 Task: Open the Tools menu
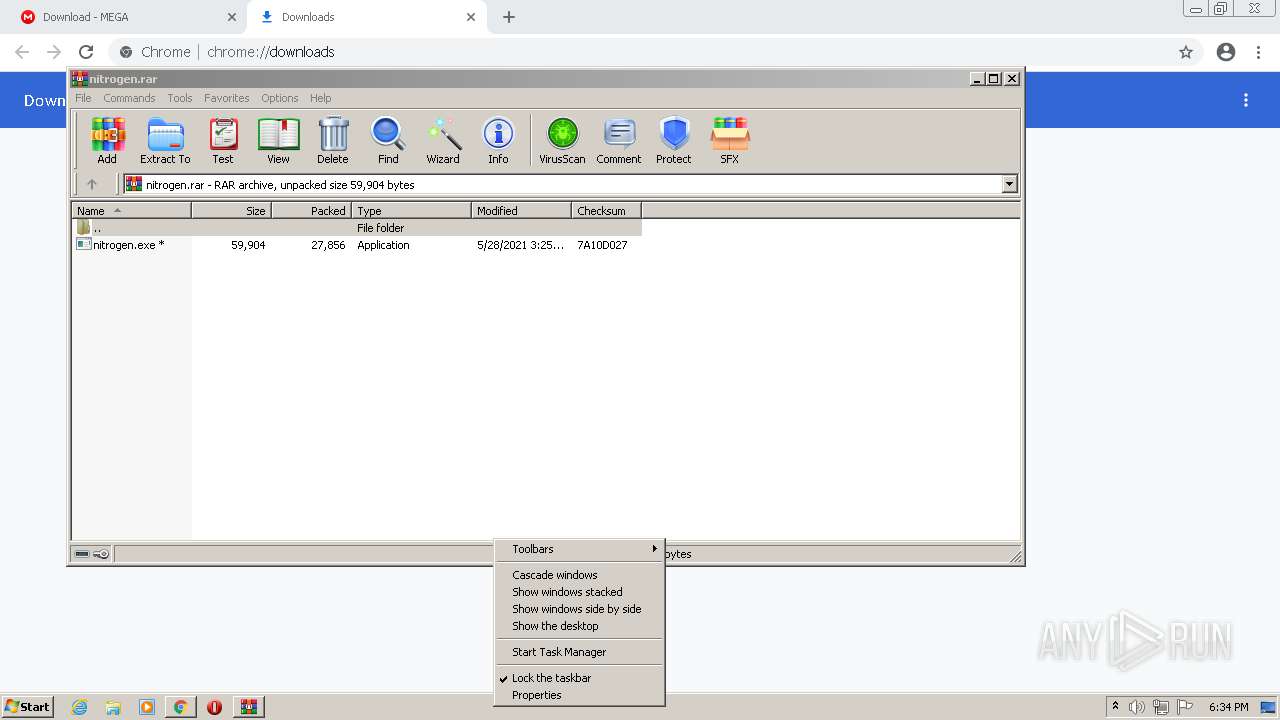coord(180,98)
